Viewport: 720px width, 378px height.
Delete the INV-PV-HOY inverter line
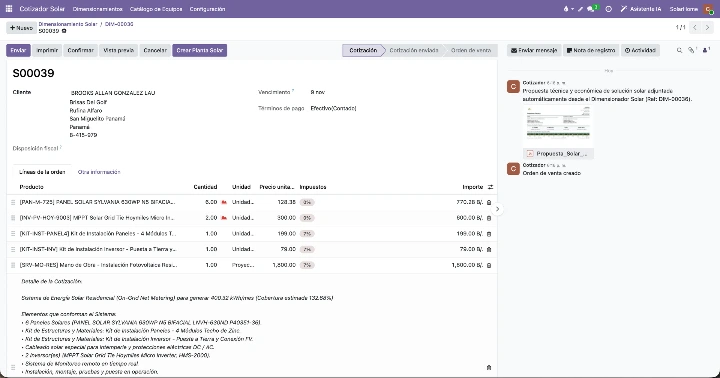(x=489, y=218)
